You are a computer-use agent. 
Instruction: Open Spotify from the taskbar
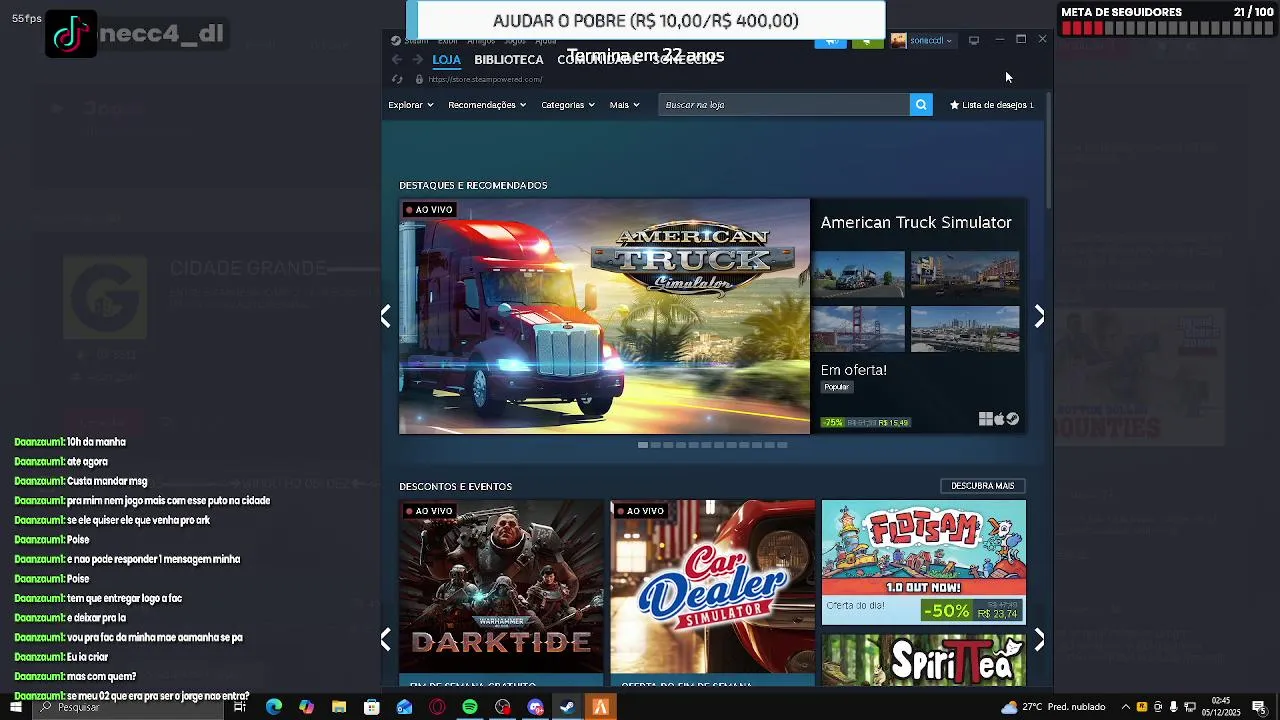pos(470,707)
